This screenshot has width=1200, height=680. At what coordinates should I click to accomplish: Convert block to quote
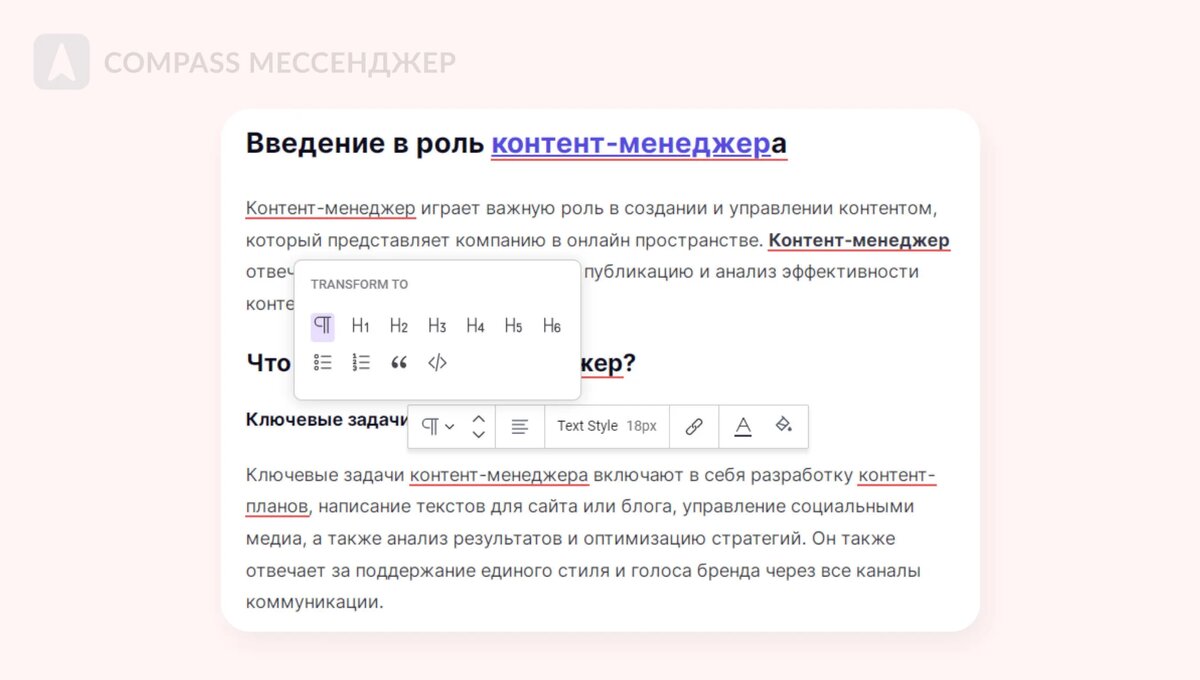(x=399, y=363)
